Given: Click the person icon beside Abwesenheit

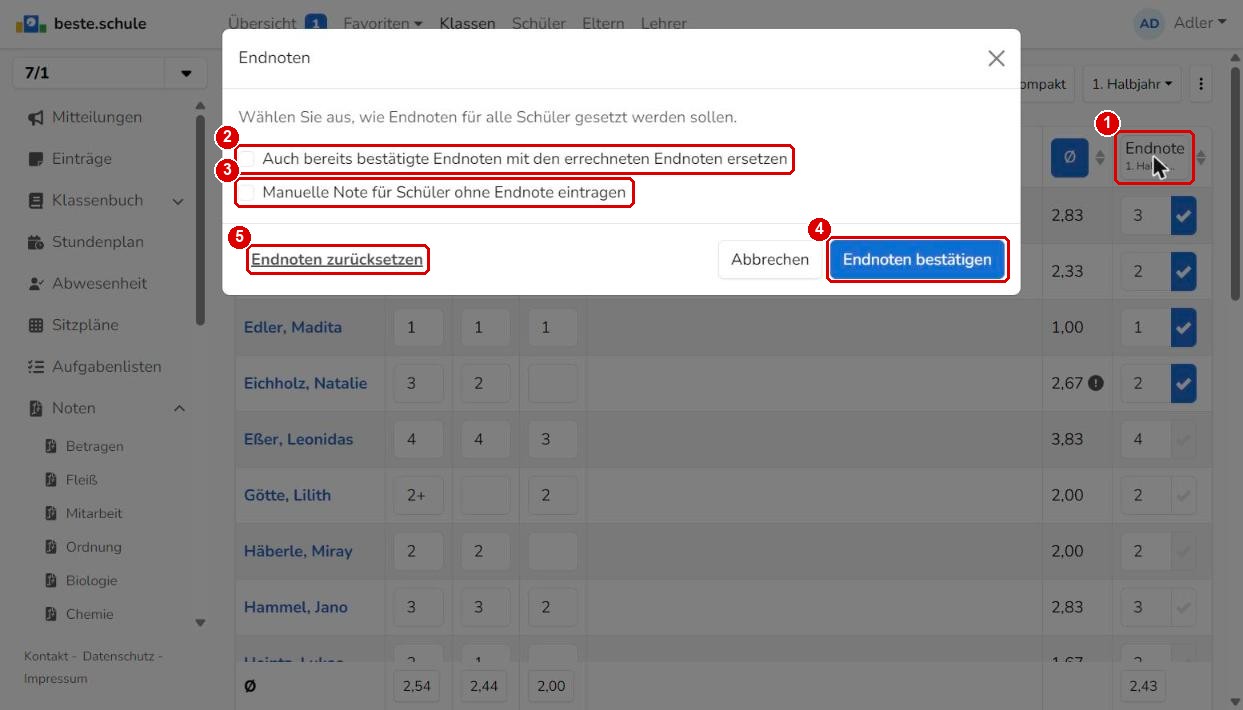Looking at the screenshot, I should coord(36,284).
